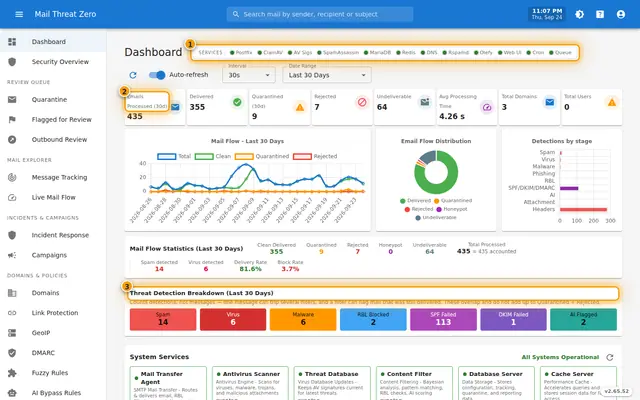Click the Rejected card blocked icon
This screenshot has width=640, height=400.
(362, 102)
